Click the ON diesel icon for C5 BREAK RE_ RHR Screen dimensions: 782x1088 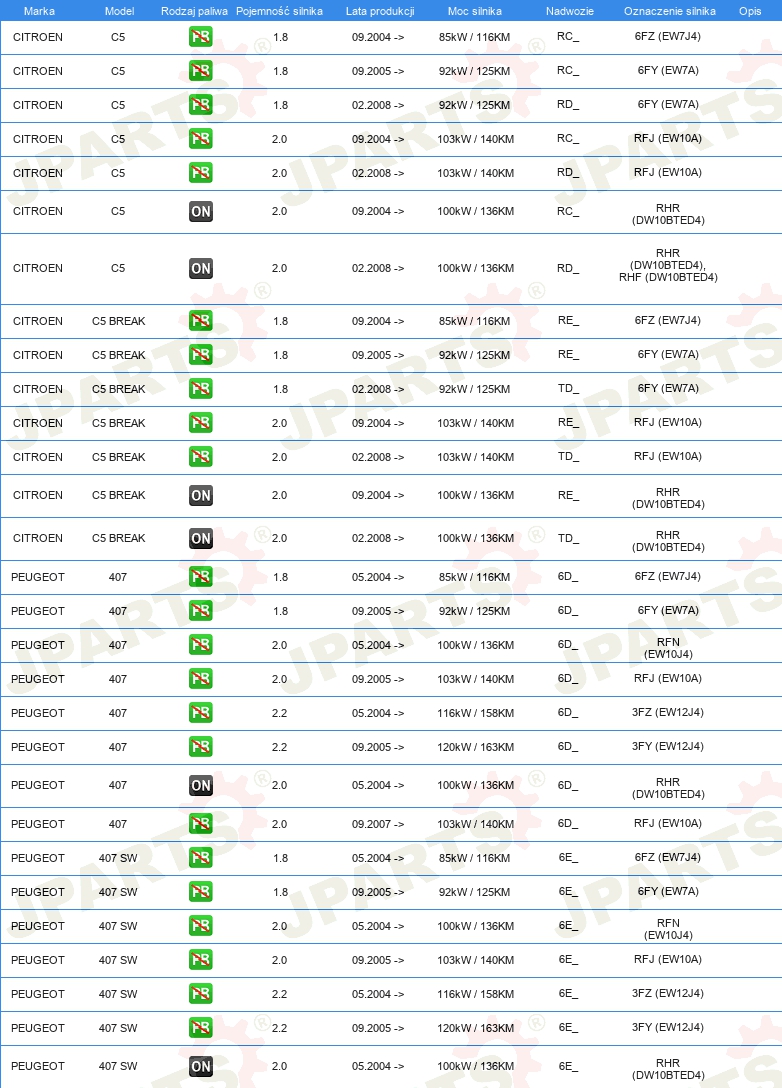(x=201, y=495)
